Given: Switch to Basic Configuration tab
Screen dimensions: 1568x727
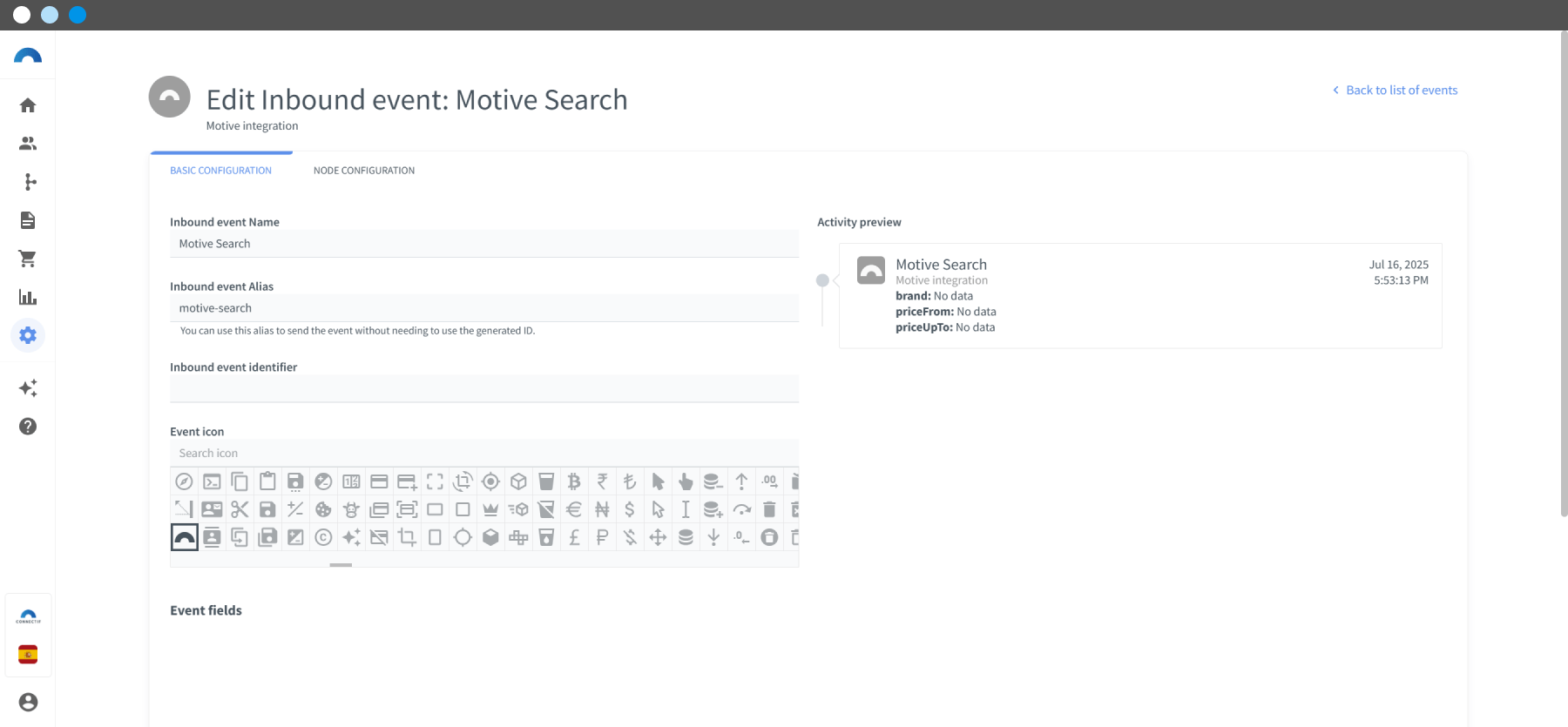Looking at the screenshot, I should 220,171.
